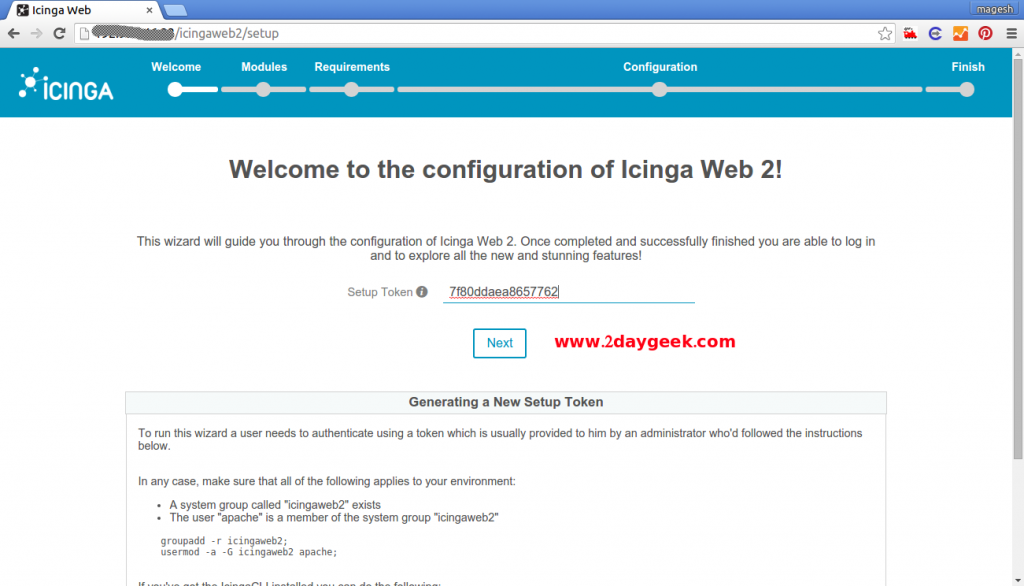
Task: Open the Google Analytics extension icon
Action: point(960,33)
